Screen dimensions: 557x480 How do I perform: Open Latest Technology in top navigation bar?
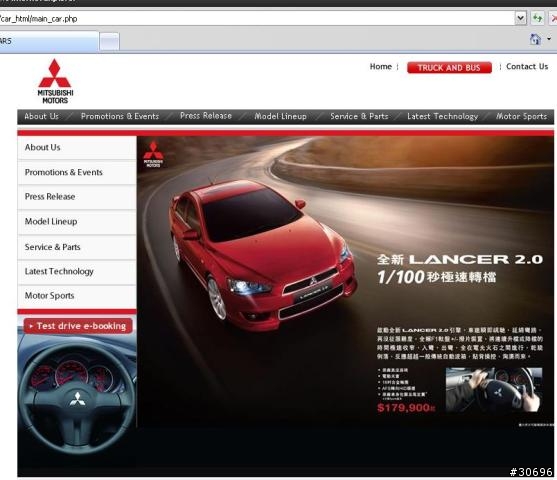[442, 116]
